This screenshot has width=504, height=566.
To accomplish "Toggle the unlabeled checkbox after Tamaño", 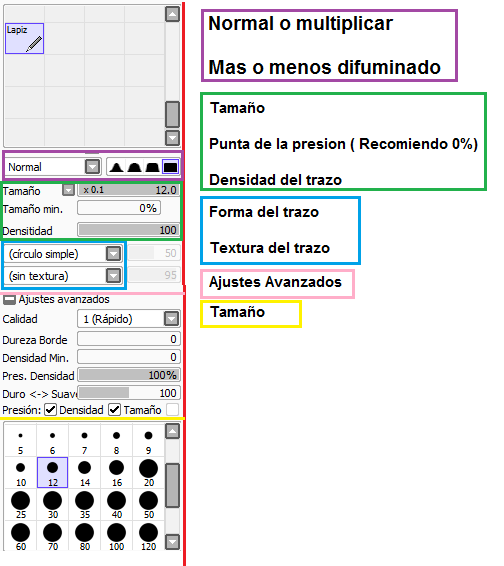I will (173, 410).
